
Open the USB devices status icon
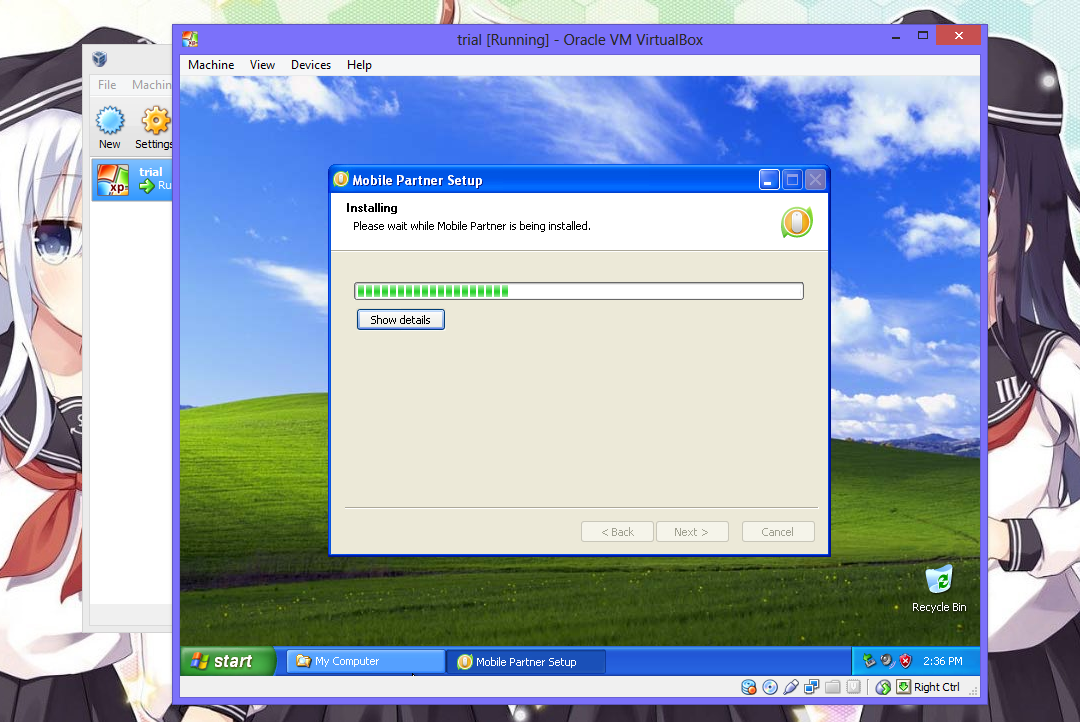point(791,687)
